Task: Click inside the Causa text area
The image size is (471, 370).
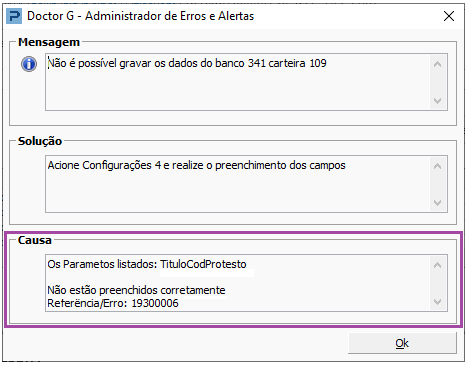Action: [x=238, y=283]
